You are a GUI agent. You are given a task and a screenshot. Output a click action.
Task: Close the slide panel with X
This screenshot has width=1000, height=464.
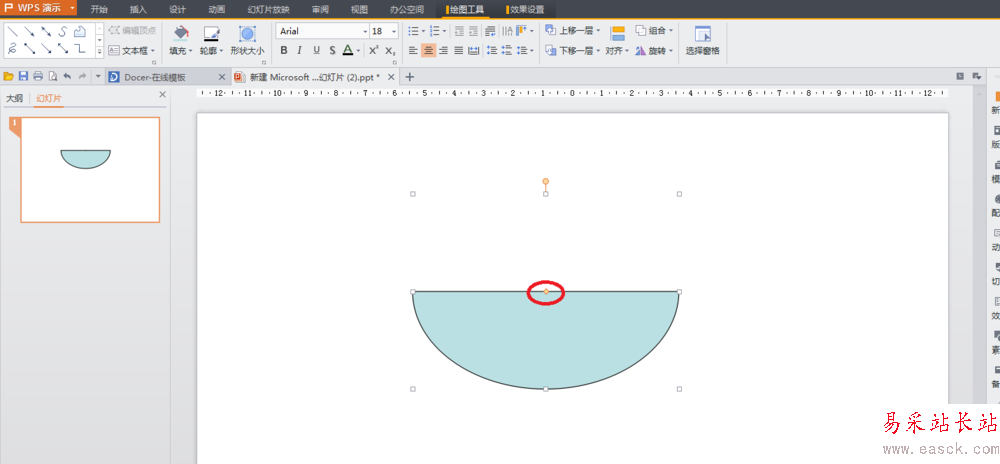coord(162,94)
